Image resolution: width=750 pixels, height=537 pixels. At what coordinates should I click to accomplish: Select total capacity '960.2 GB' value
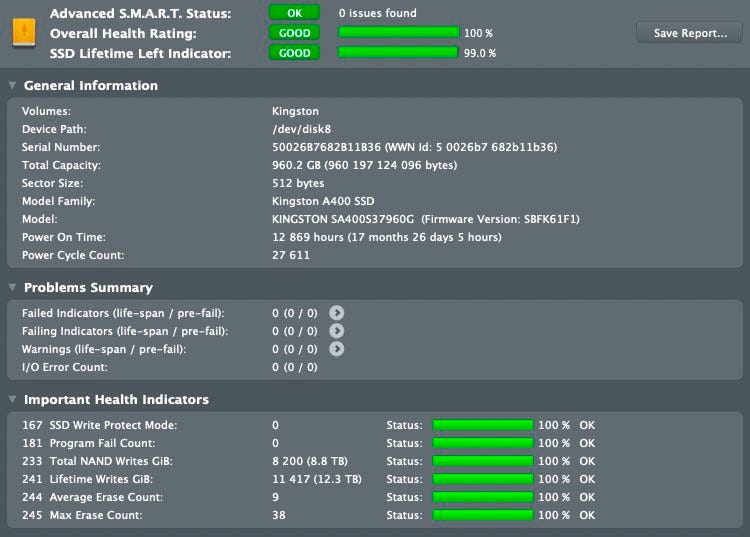point(296,165)
